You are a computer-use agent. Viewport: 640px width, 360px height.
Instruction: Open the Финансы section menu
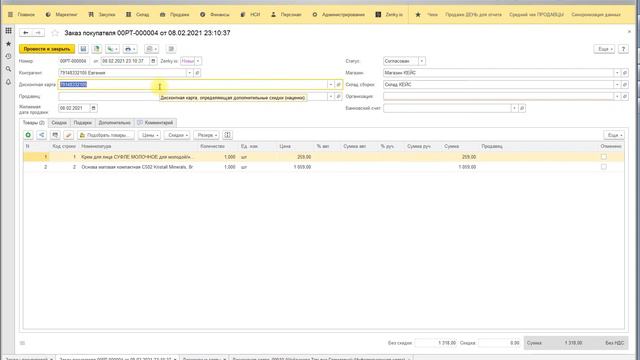coord(215,14)
